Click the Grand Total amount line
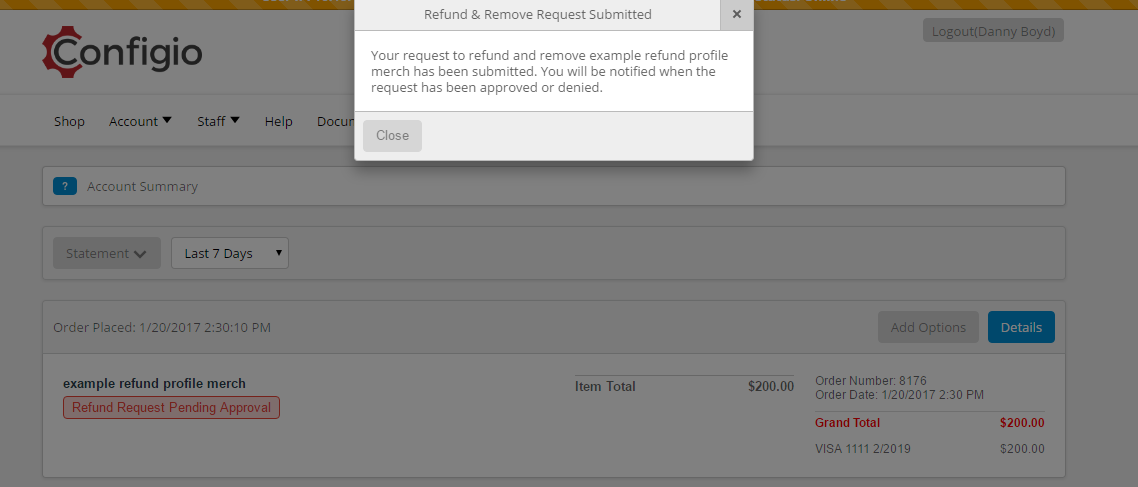The image size is (1138, 487). pos(930,422)
